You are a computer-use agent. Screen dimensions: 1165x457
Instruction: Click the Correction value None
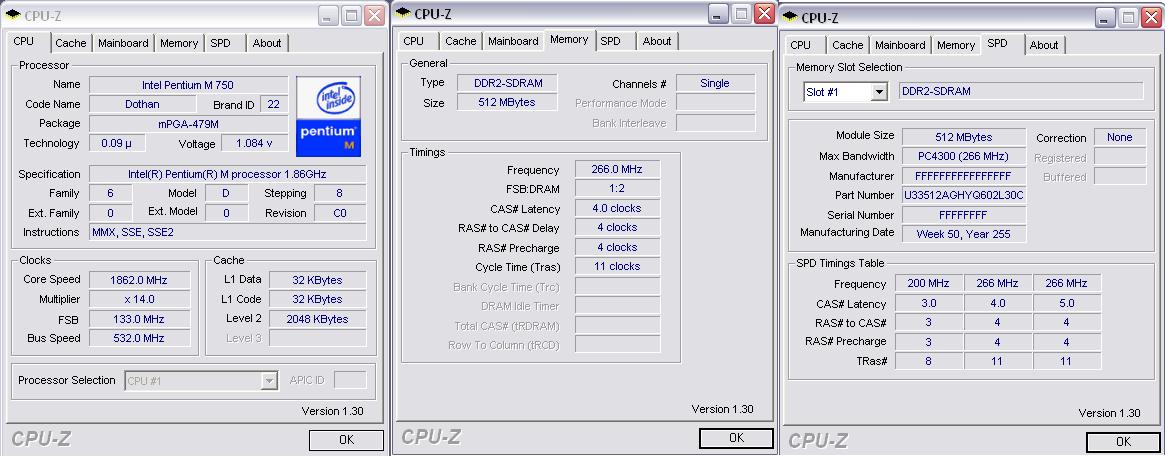pyautogui.click(x=1120, y=137)
